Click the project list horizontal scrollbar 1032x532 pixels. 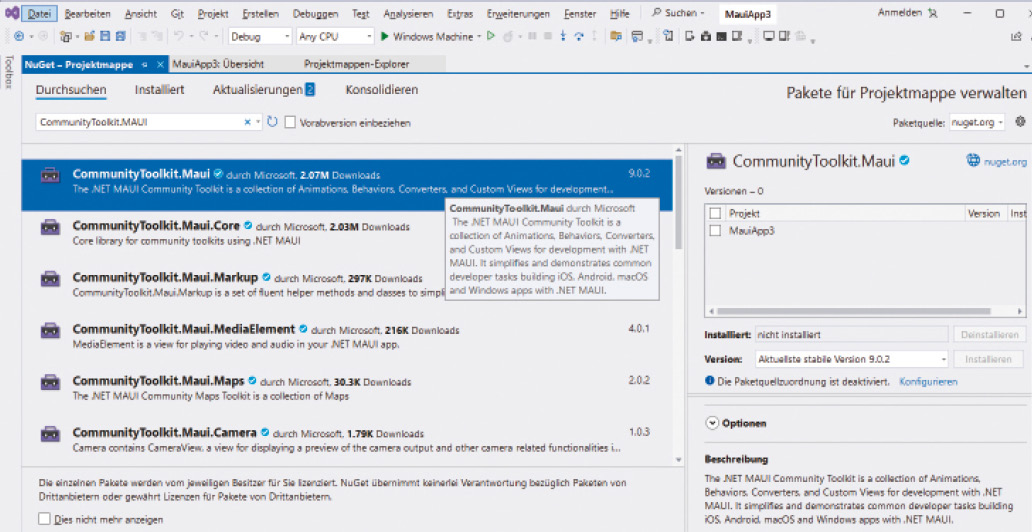point(854,311)
